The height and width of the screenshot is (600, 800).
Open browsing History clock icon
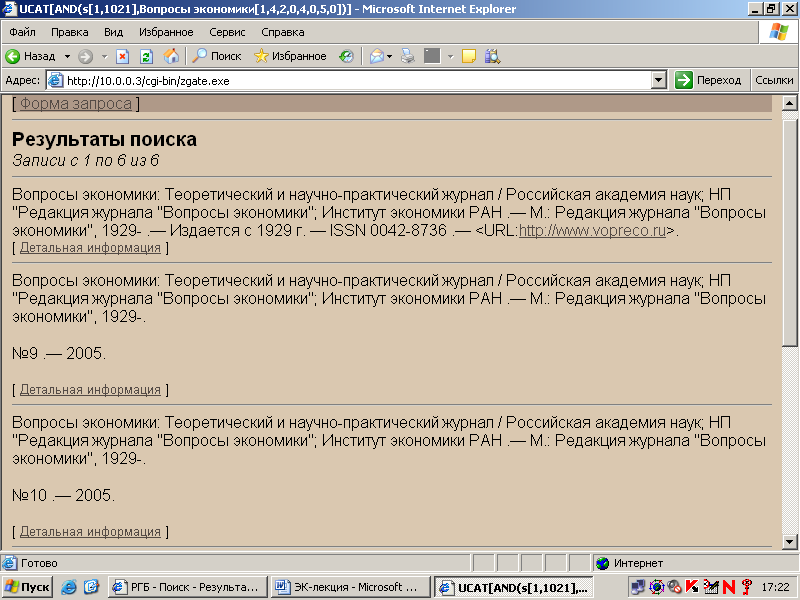pyautogui.click(x=346, y=56)
